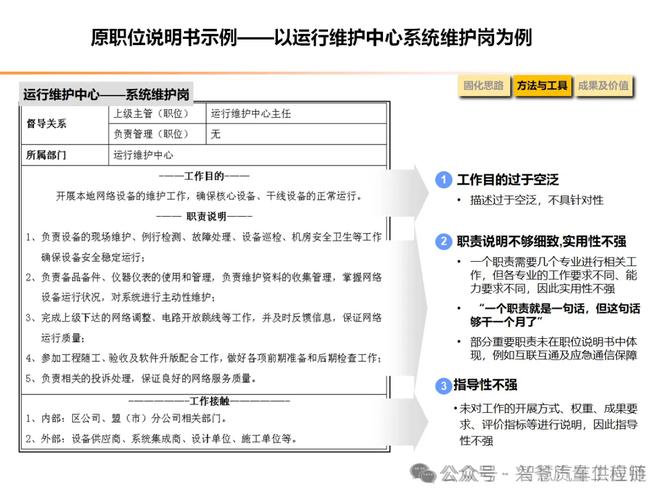Select the 方法与工具 tab
This screenshot has height=500, width=667.
[542, 86]
